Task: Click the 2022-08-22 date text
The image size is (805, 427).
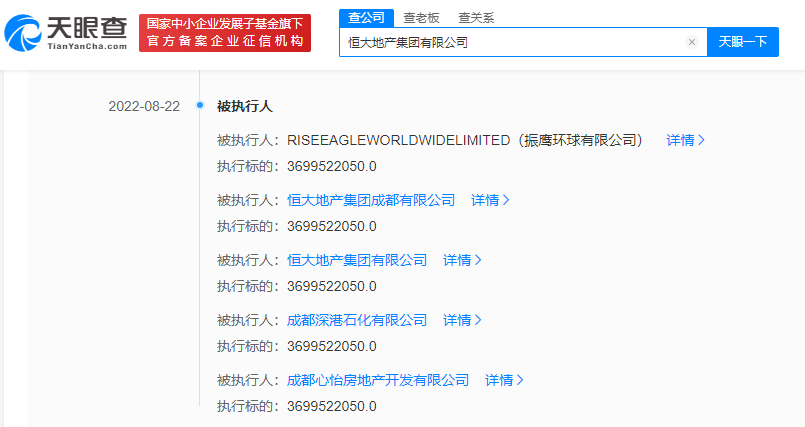Action: pos(144,106)
